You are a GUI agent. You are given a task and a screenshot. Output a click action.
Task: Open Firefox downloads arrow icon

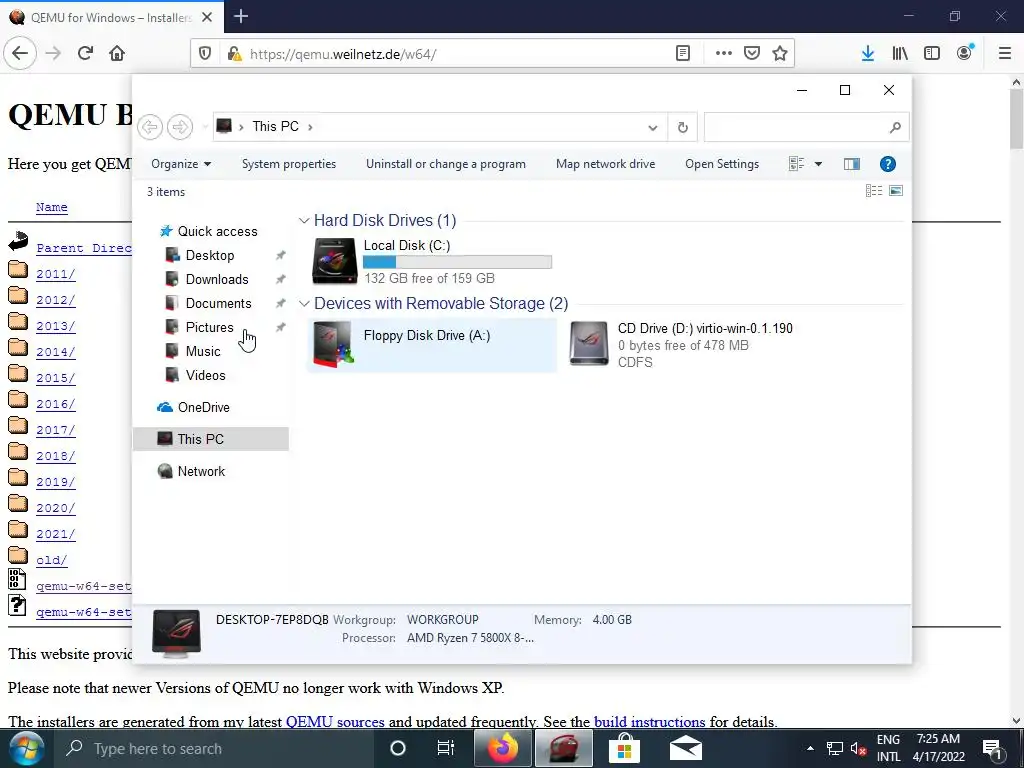point(867,54)
